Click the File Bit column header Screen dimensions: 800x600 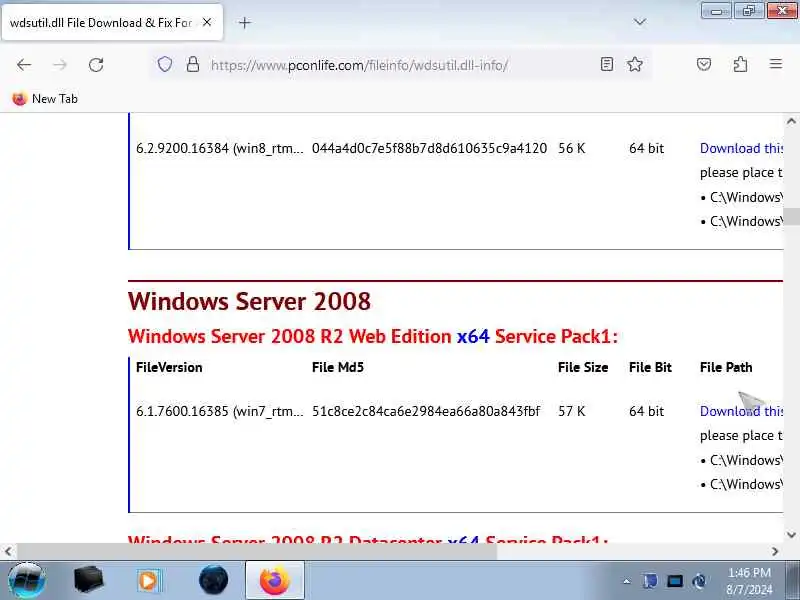pyautogui.click(x=650, y=367)
